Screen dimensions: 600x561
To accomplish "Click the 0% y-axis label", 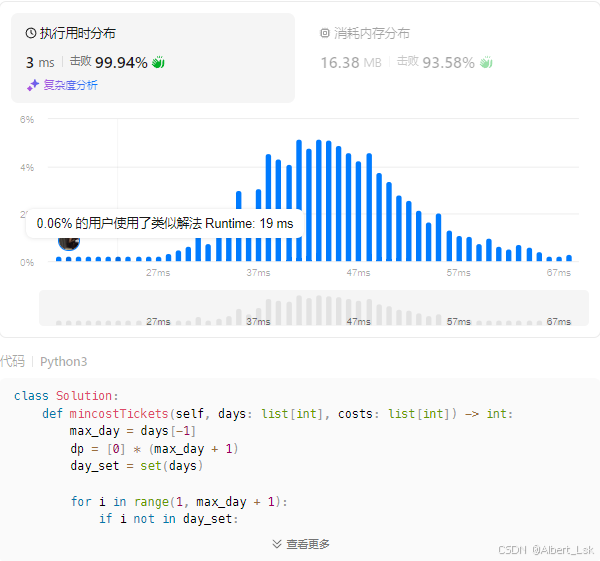I will click(27, 263).
